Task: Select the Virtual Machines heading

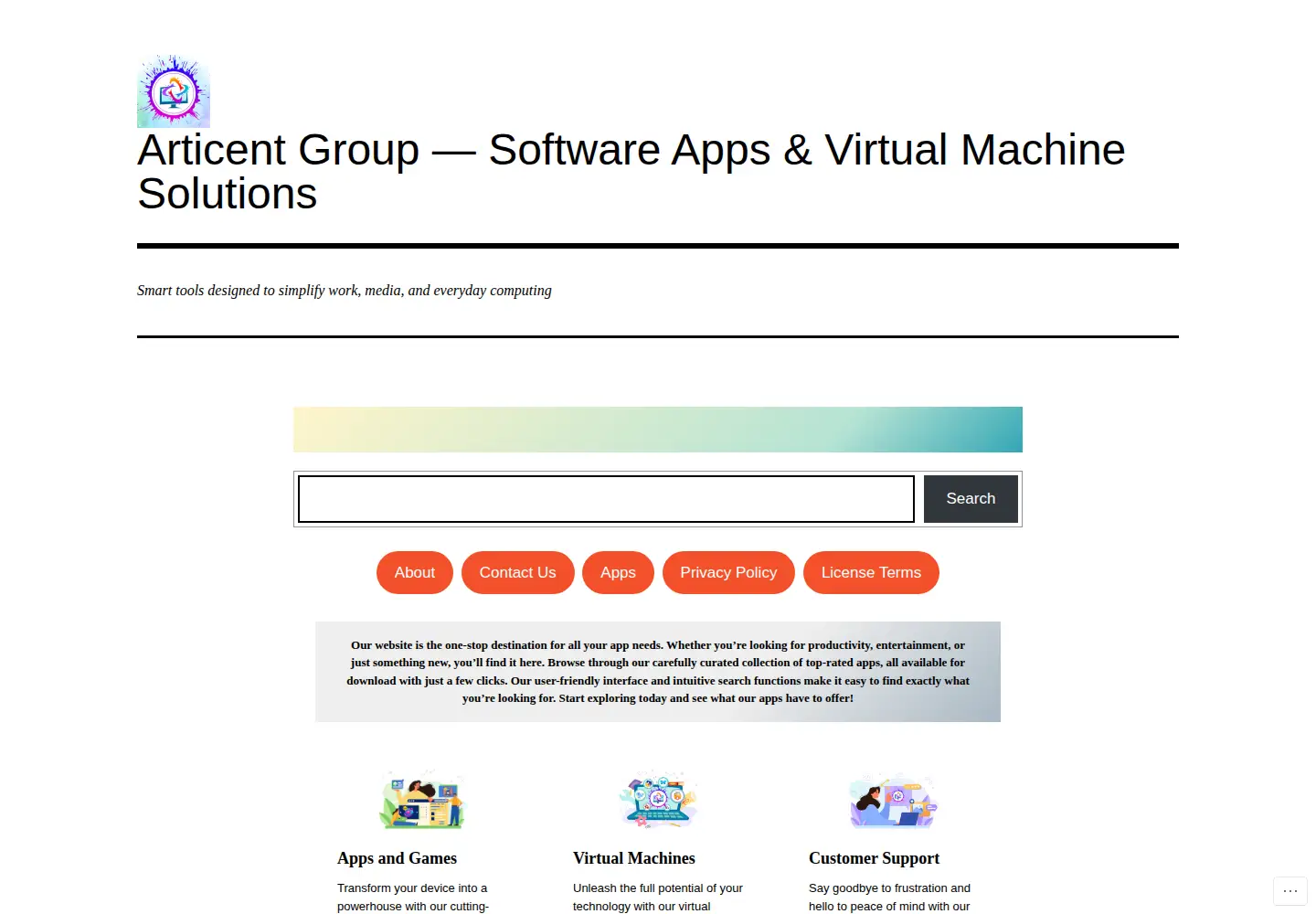Action: [x=634, y=858]
